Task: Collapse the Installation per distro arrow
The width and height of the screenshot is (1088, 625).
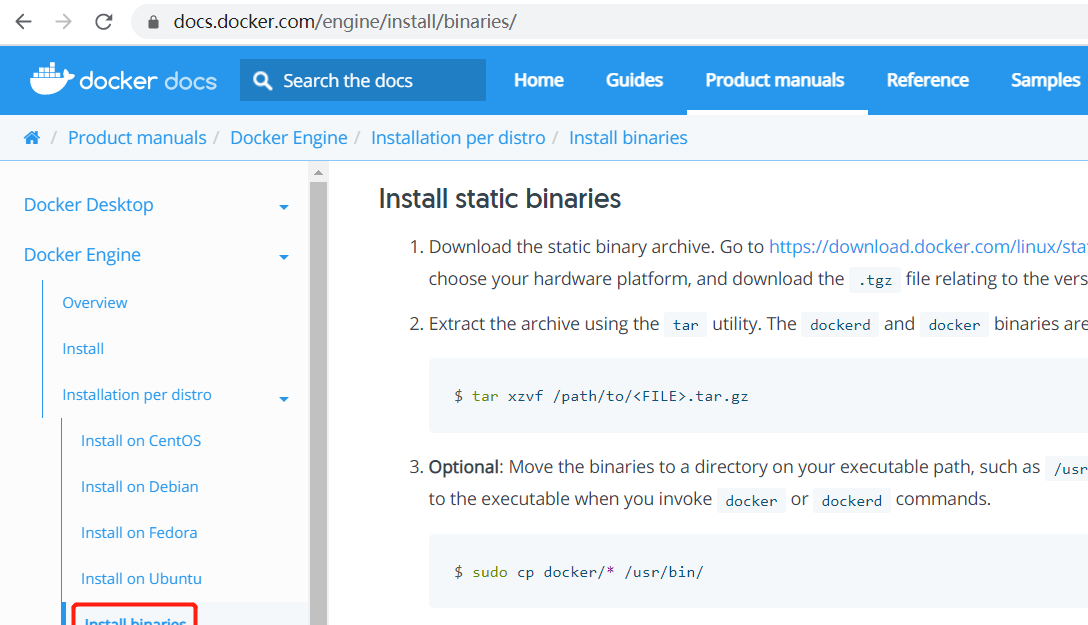Action: 284,399
